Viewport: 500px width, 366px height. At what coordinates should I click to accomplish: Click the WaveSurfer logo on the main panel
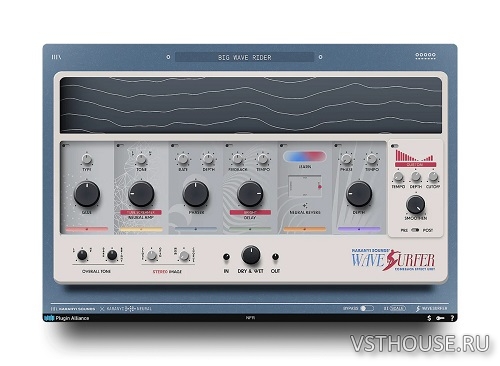pos(393,259)
